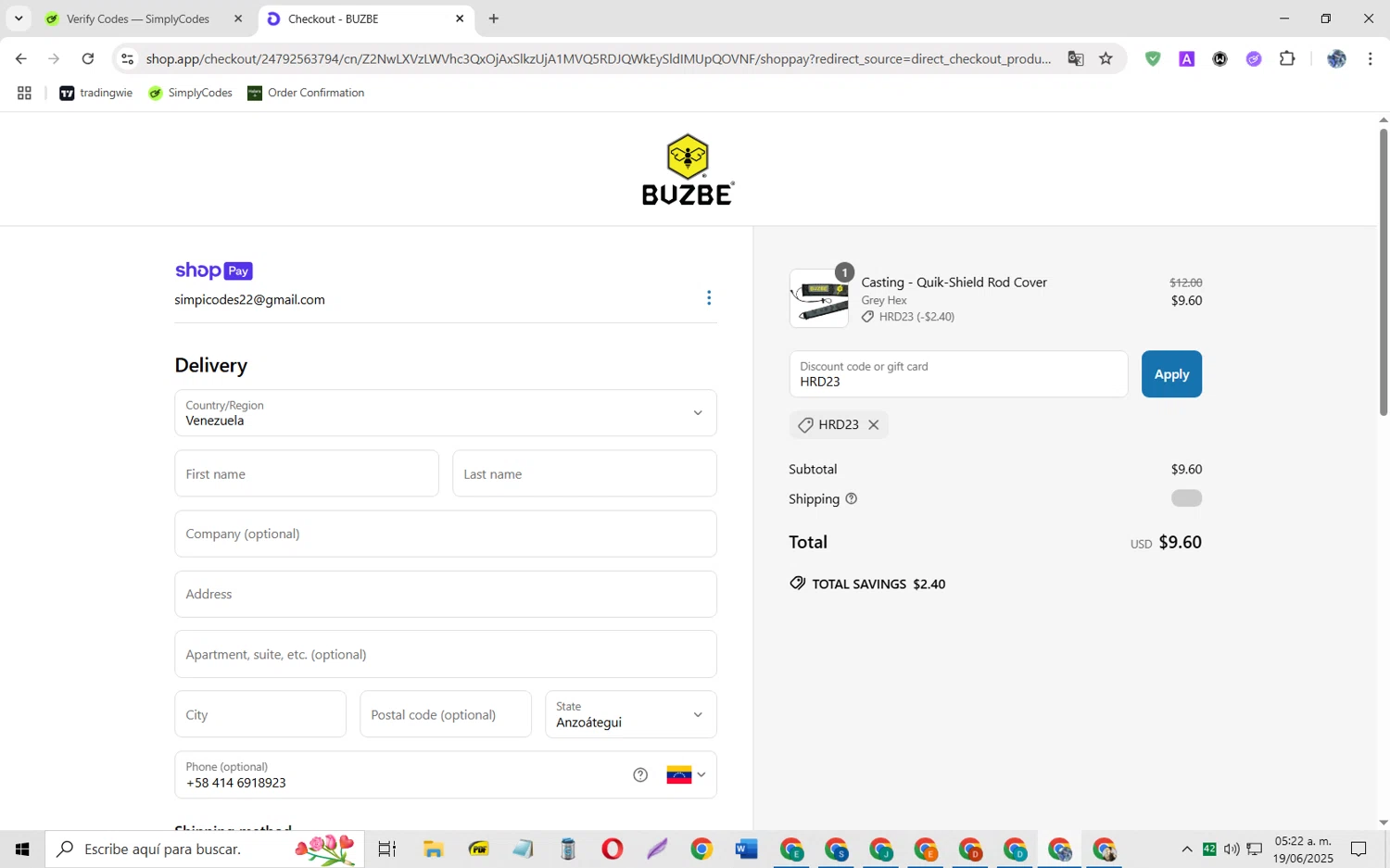Click the Quik-Shield Rod Cover product thumbnail
This screenshot has width=1390, height=868.
pos(819,298)
